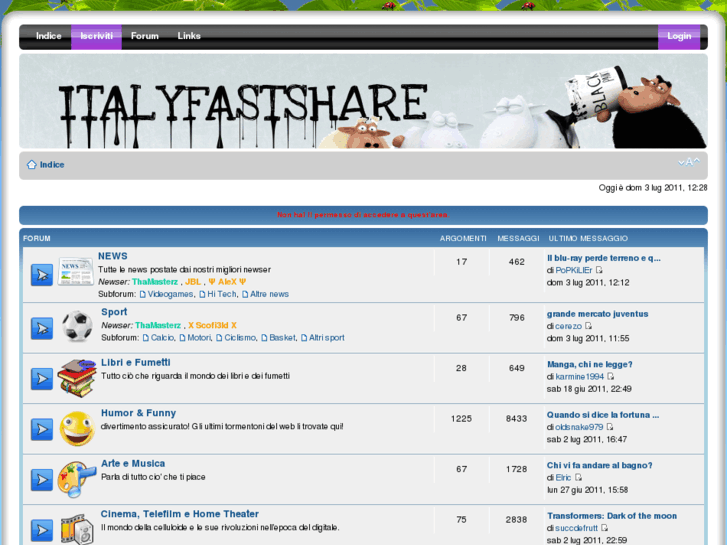Open the NEWS forum
The width and height of the screenshot is (727, 545).
click(x=113, y=256)
